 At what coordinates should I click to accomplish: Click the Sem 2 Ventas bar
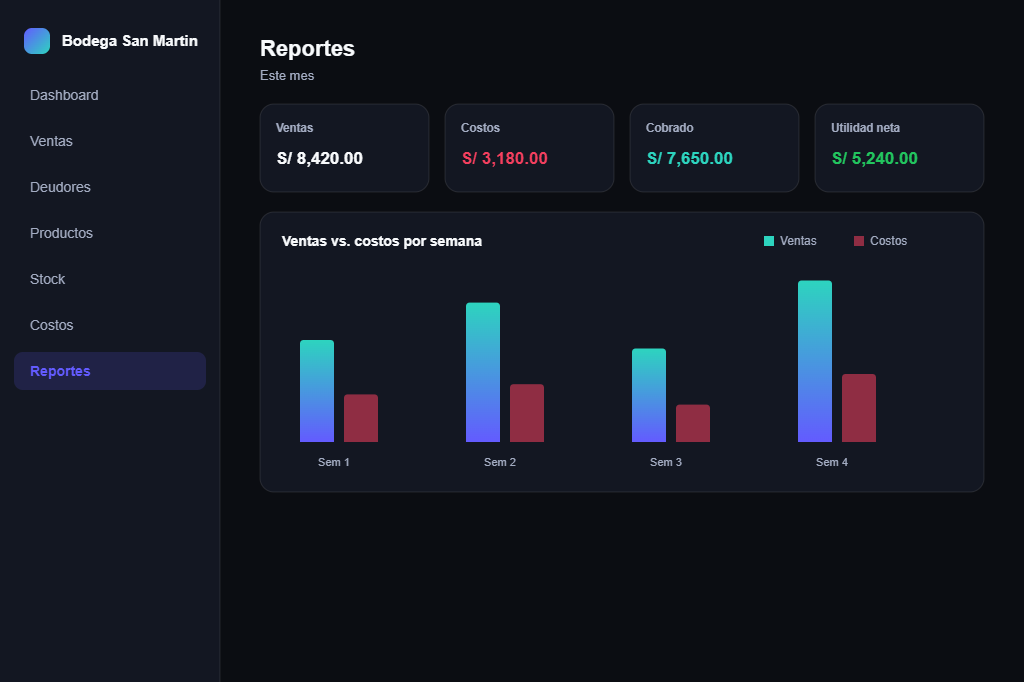(483, 372)
